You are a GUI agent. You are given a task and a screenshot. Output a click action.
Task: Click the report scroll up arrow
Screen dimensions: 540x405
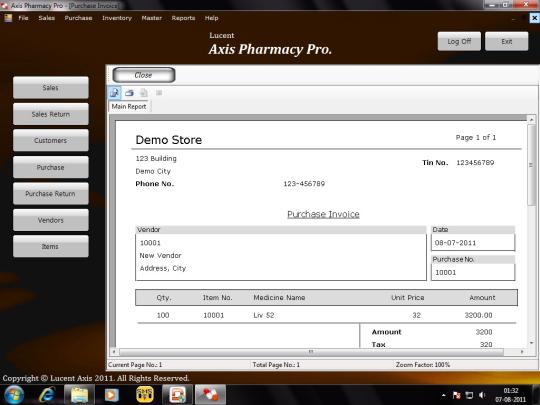tap(531, 119)
